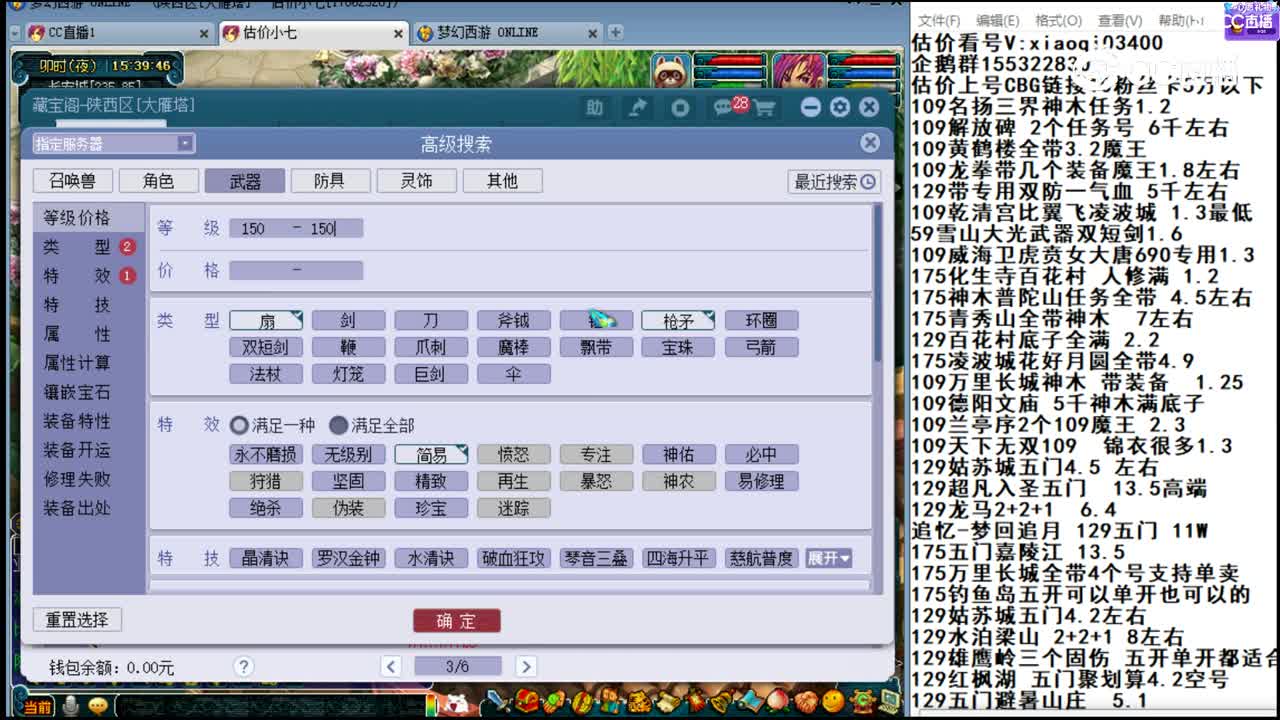The height and width of the screenshot is (720, 1280).
Task: Click the 确定 confirm button
Action: (x=456, y=621)
